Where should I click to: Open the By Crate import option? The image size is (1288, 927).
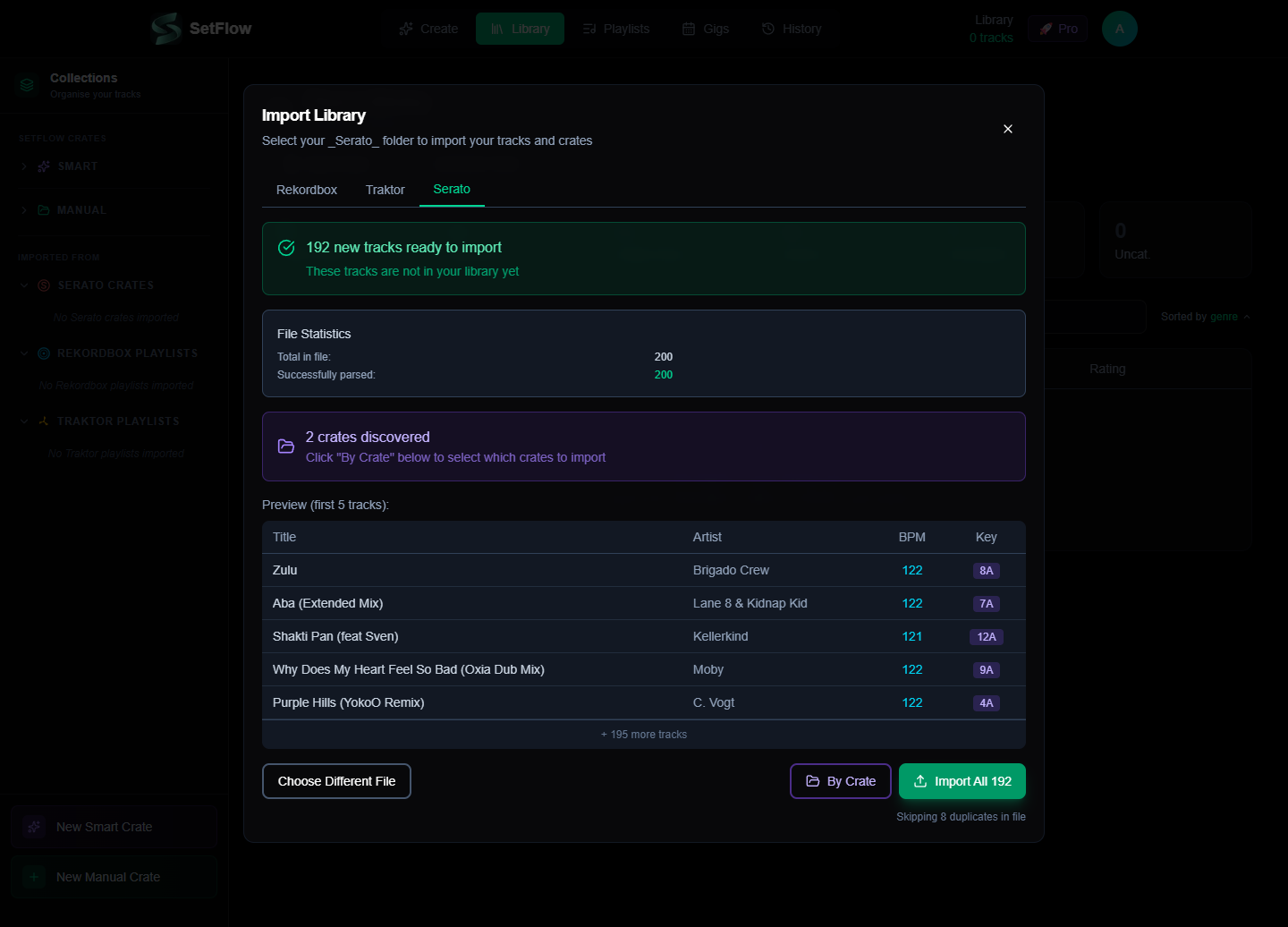pos(840,781)
